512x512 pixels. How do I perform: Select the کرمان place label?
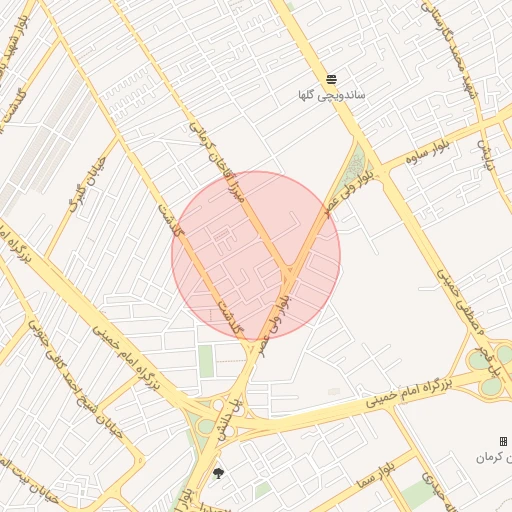click(x=494, y=458)
